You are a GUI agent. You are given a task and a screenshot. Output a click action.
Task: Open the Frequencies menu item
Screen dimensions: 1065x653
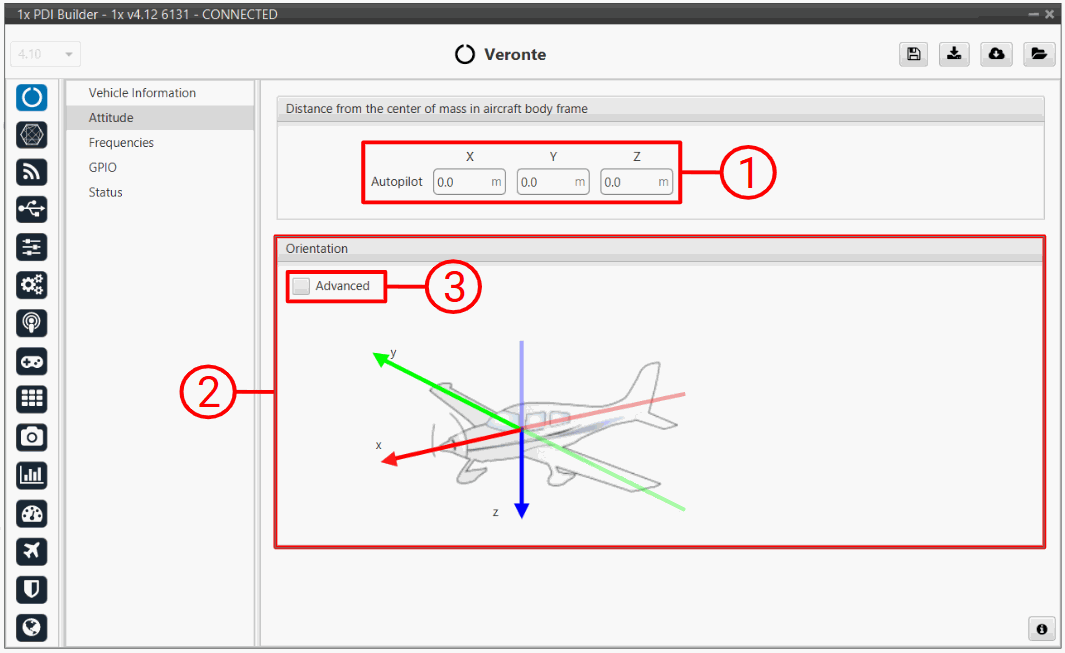point(121,143)
